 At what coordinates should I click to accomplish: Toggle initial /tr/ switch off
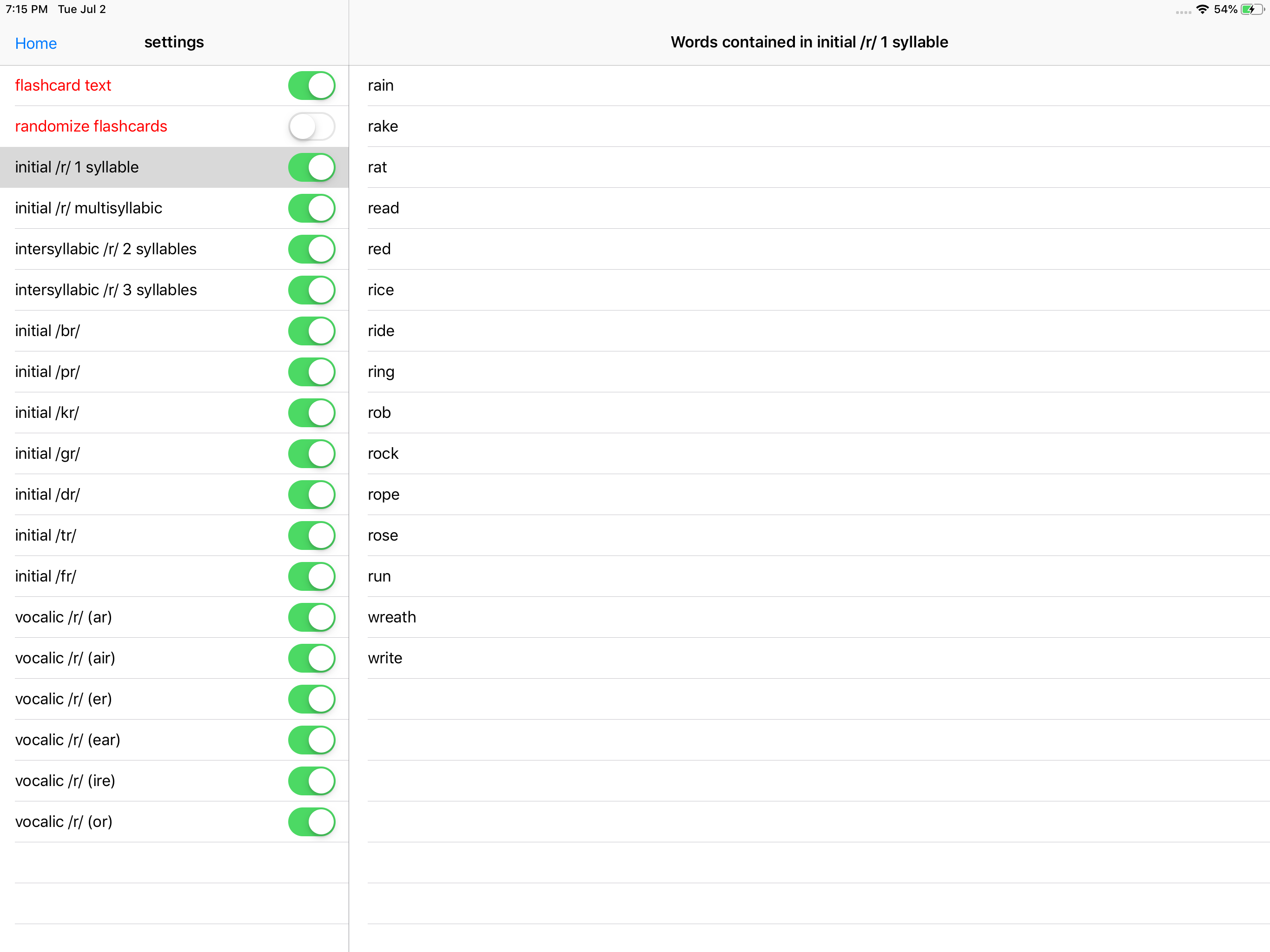point(311,535)
